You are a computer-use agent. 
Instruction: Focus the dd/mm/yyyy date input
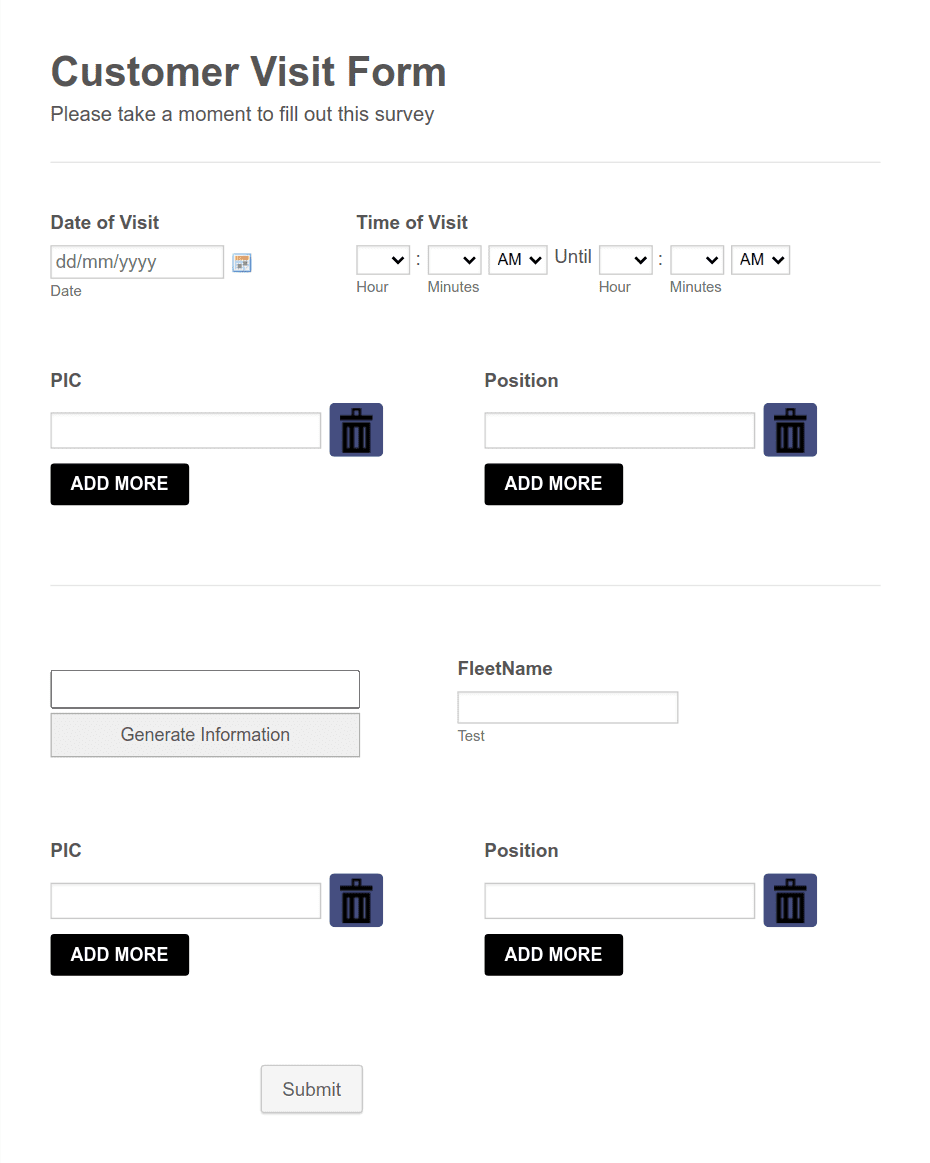[137, 262]
